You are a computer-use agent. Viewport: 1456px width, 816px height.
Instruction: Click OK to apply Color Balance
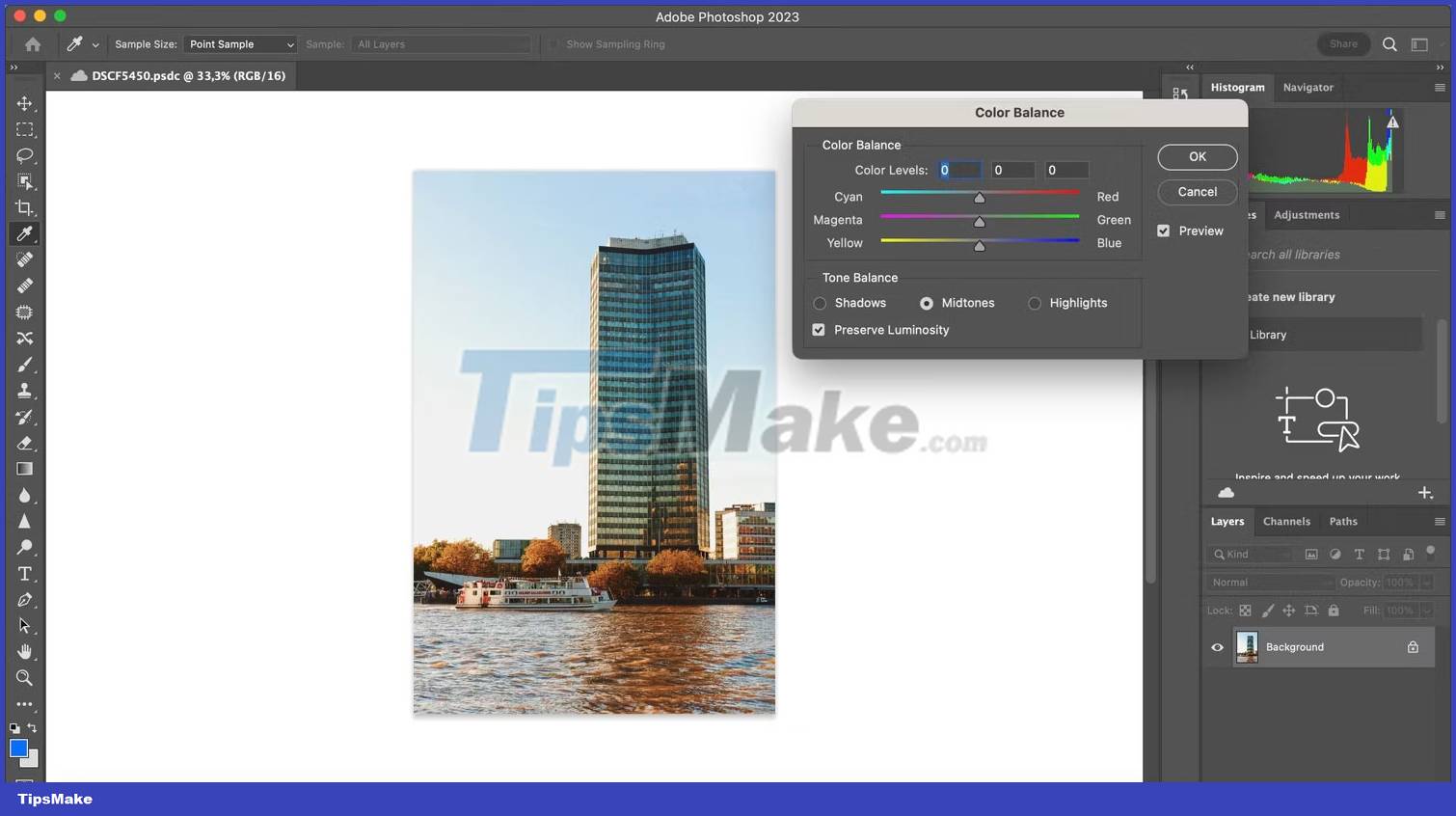point(1197,156)
